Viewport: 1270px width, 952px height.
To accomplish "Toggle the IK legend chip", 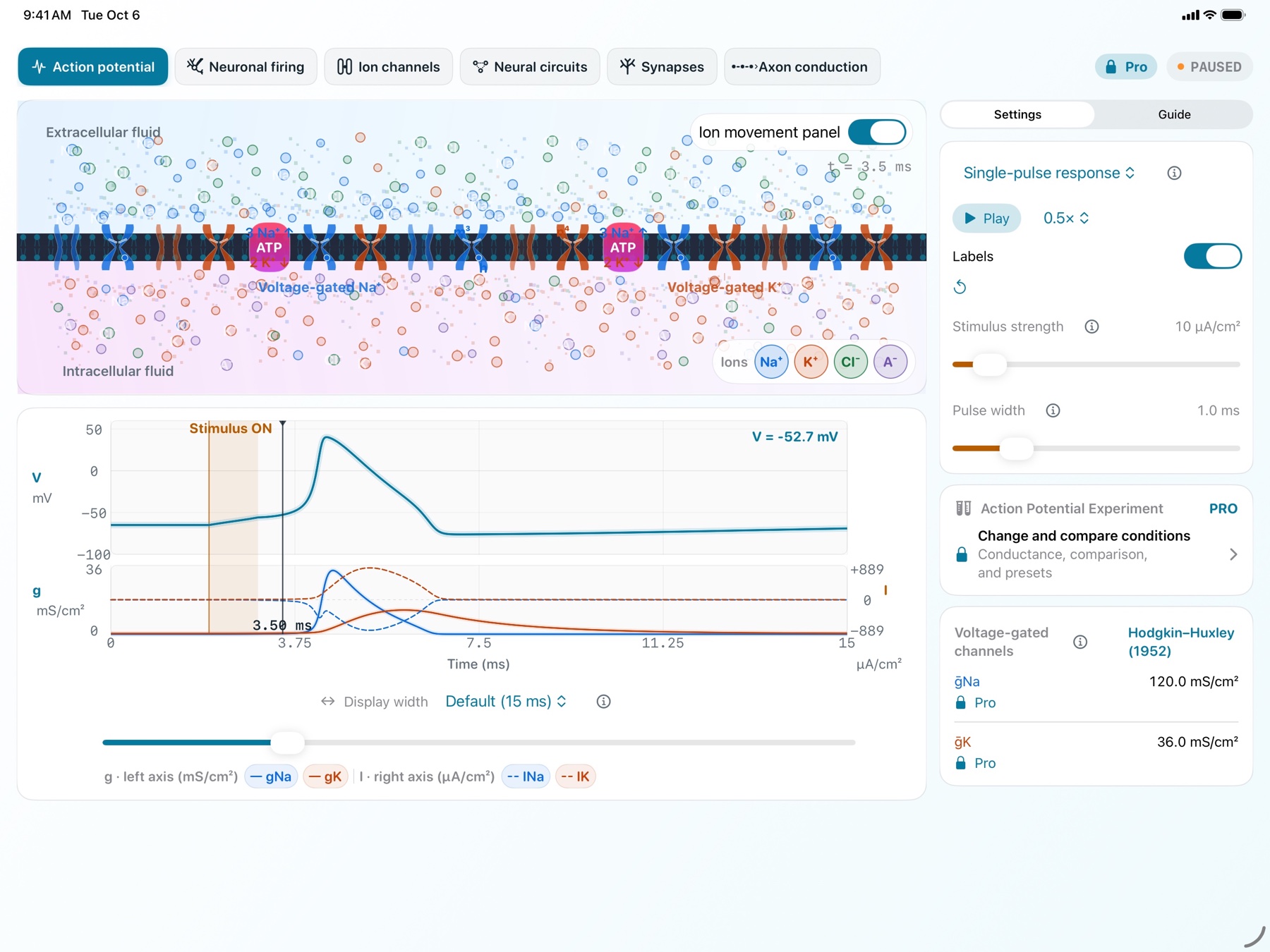I will coord(576,776).
